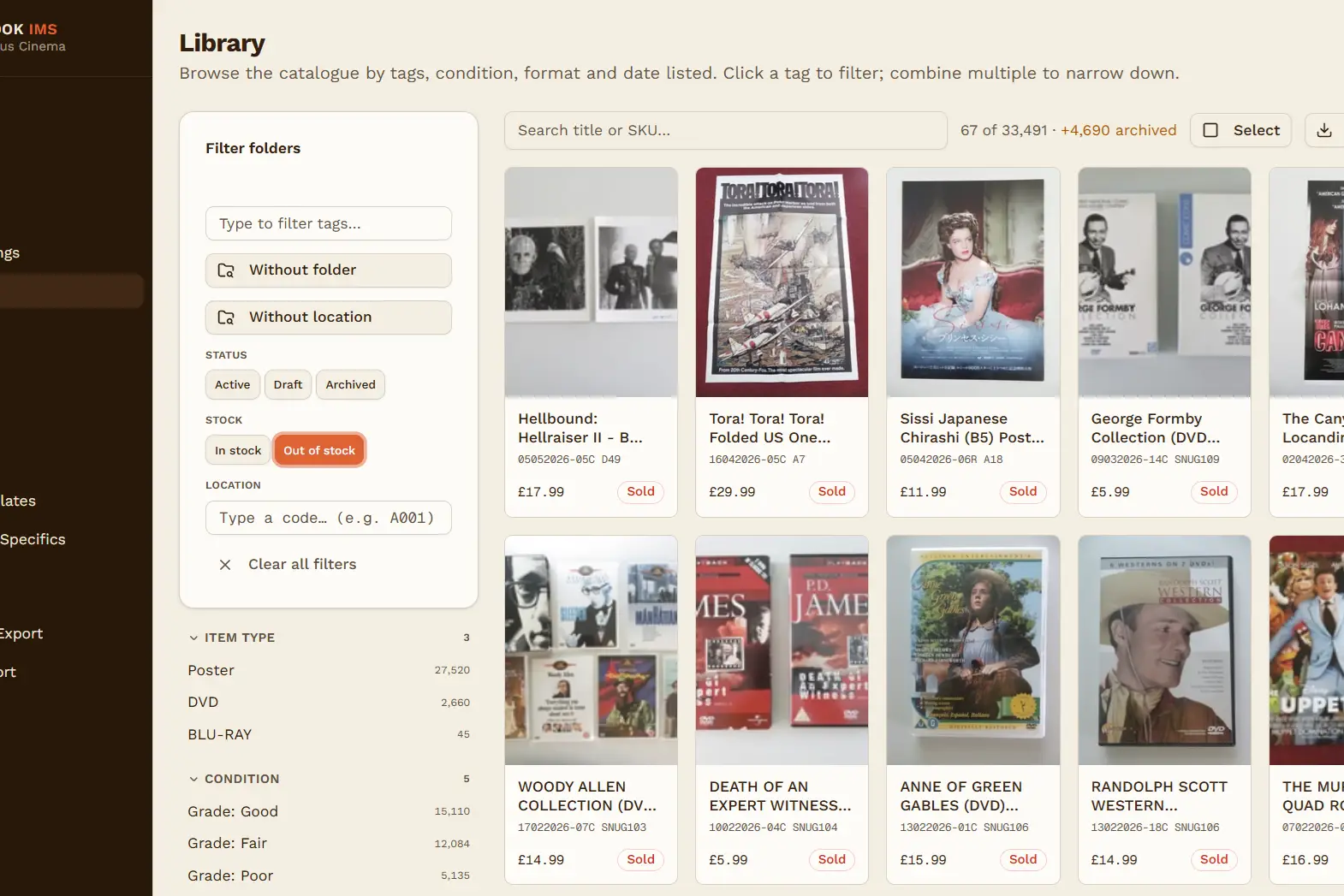Click the Sold badge on George Formby card
The width and height of the screenshot is (1344, 896).
[1214, 492]
